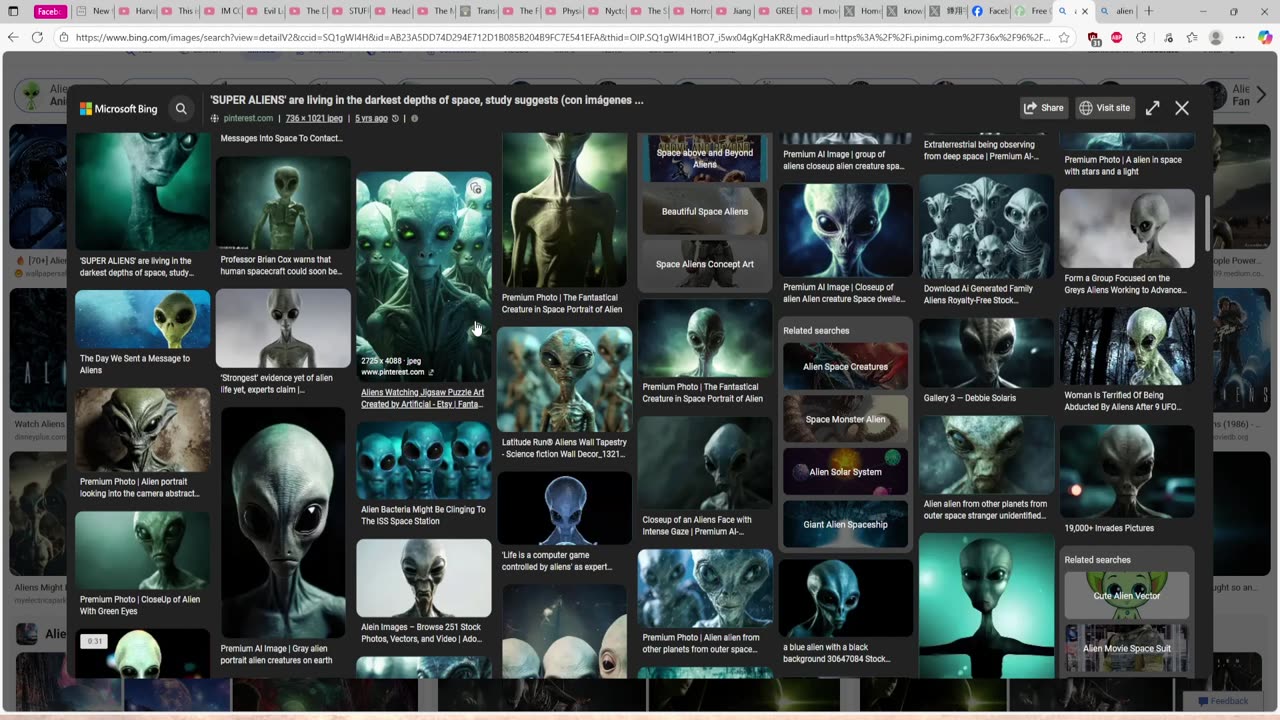This screenshot has height=720, width=1280.
Task: Open Closeup of an Aliens Face image
Action: click(705, 463)
